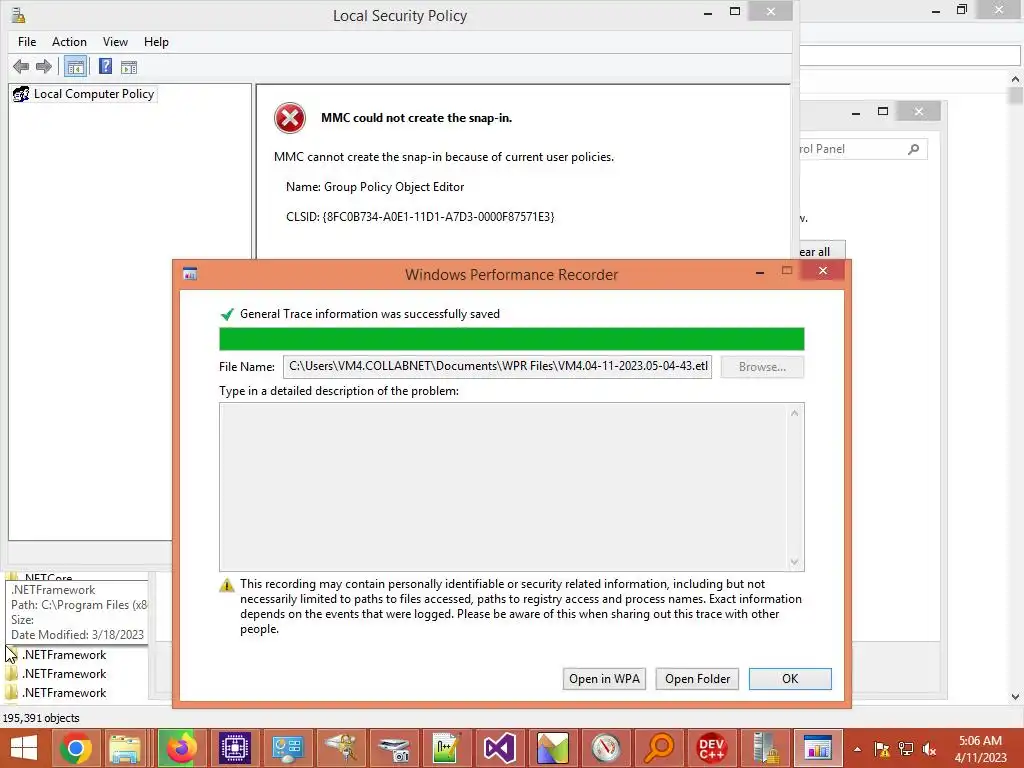The width and height of the screenshot is (1024, 768).
Task: Click the 'ear all' button behind dialog
Action: (x=822, y=251)
